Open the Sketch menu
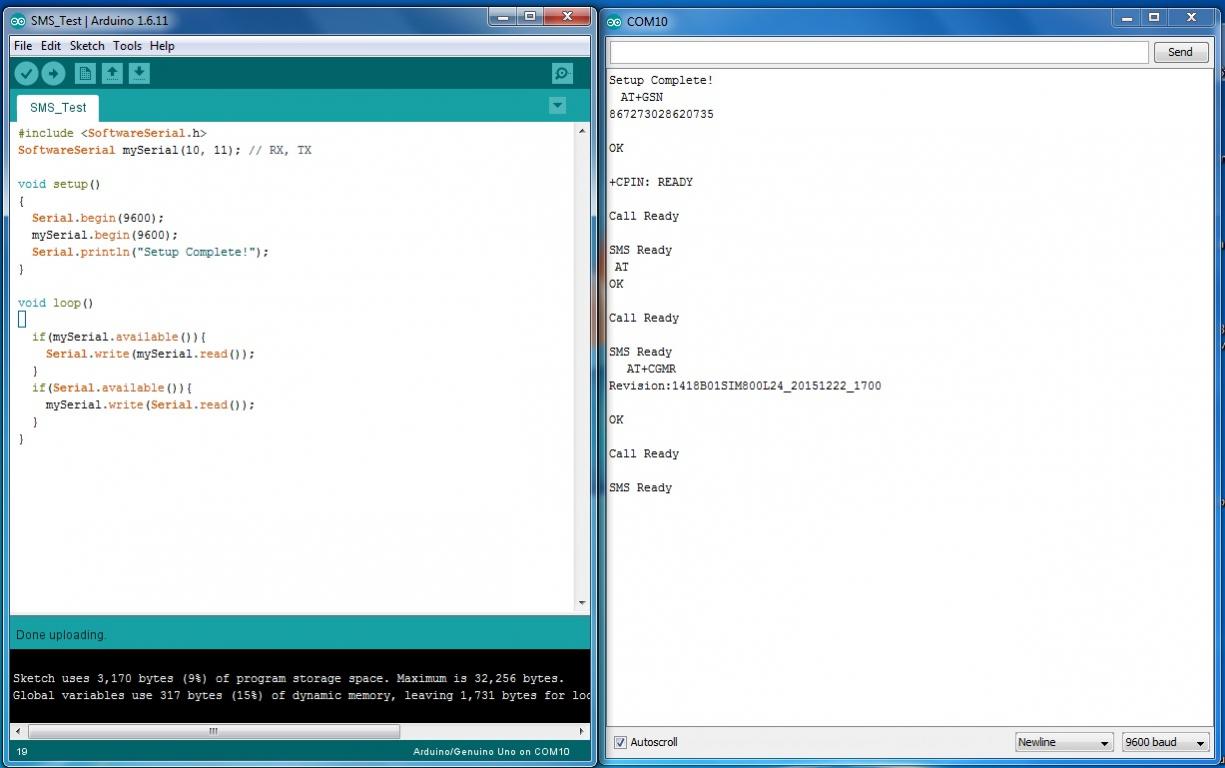The height and width of the screenshot is (768, 1225). point(87,46)
